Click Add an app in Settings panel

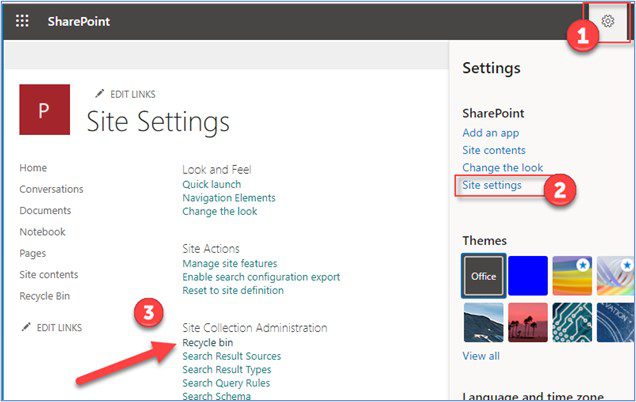[490, 133]
